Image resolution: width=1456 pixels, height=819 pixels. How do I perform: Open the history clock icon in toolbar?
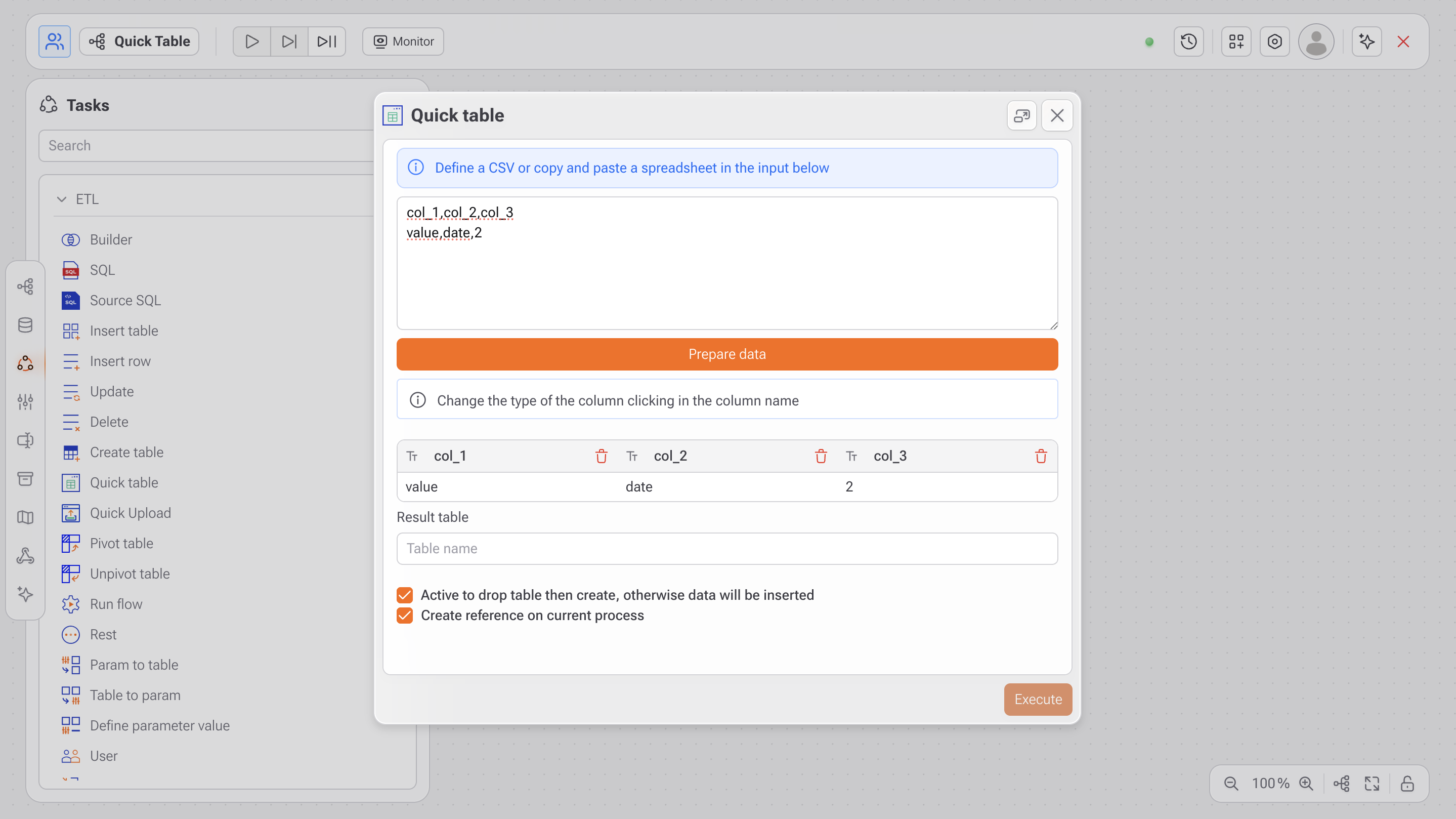pyautogui.click(x=1188, y=42)
